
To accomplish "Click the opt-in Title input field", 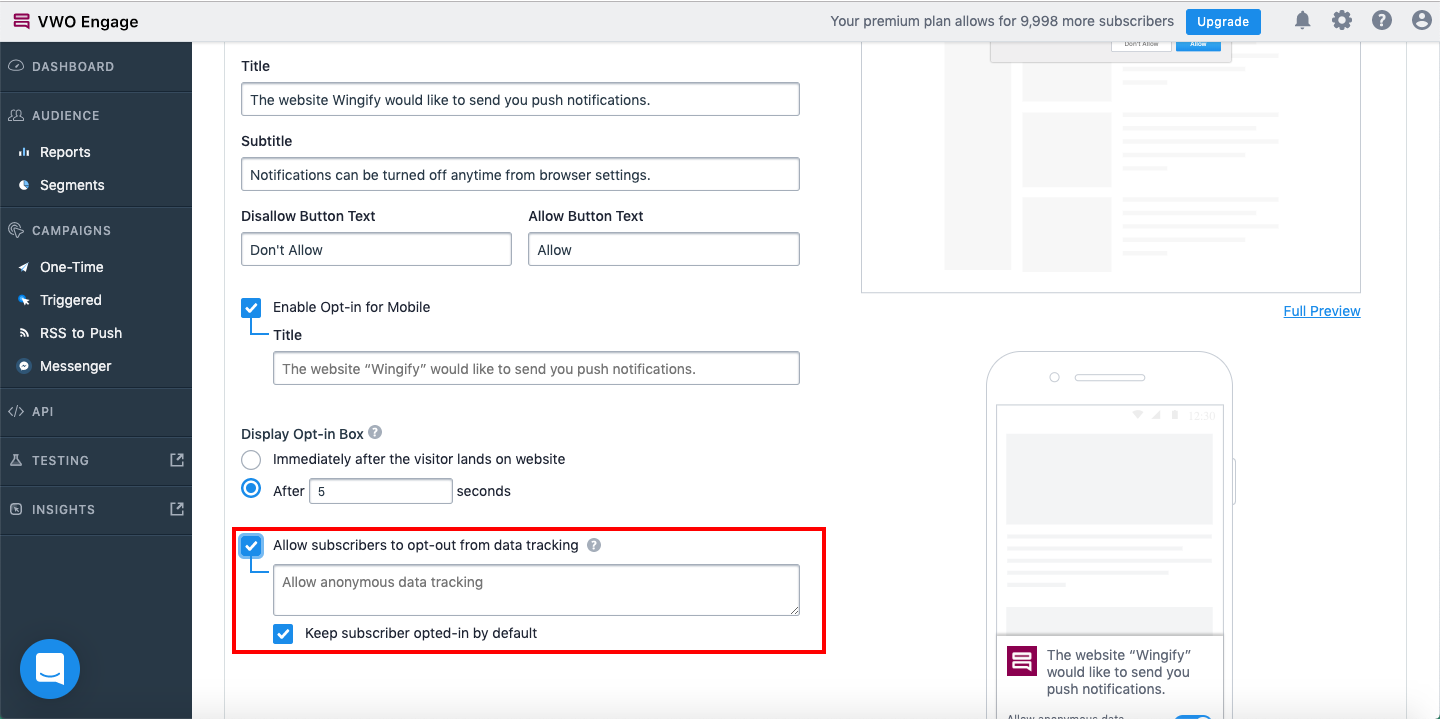I will (520, 99).
